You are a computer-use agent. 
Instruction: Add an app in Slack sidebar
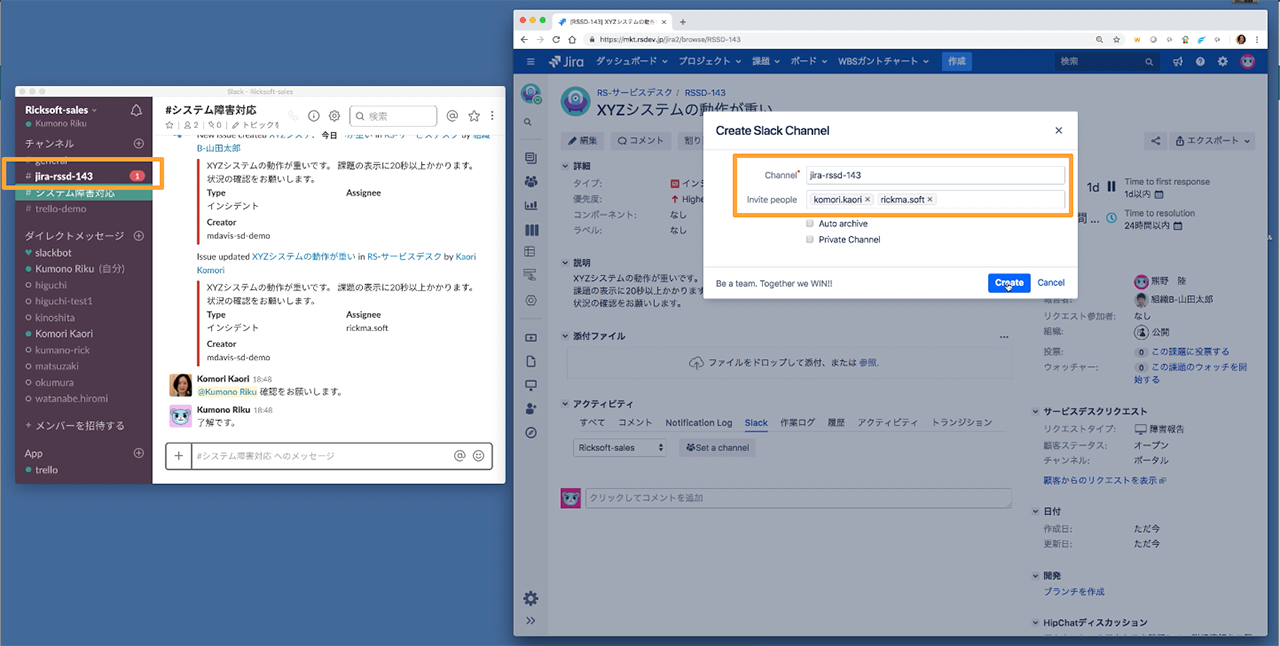[139, 453]
